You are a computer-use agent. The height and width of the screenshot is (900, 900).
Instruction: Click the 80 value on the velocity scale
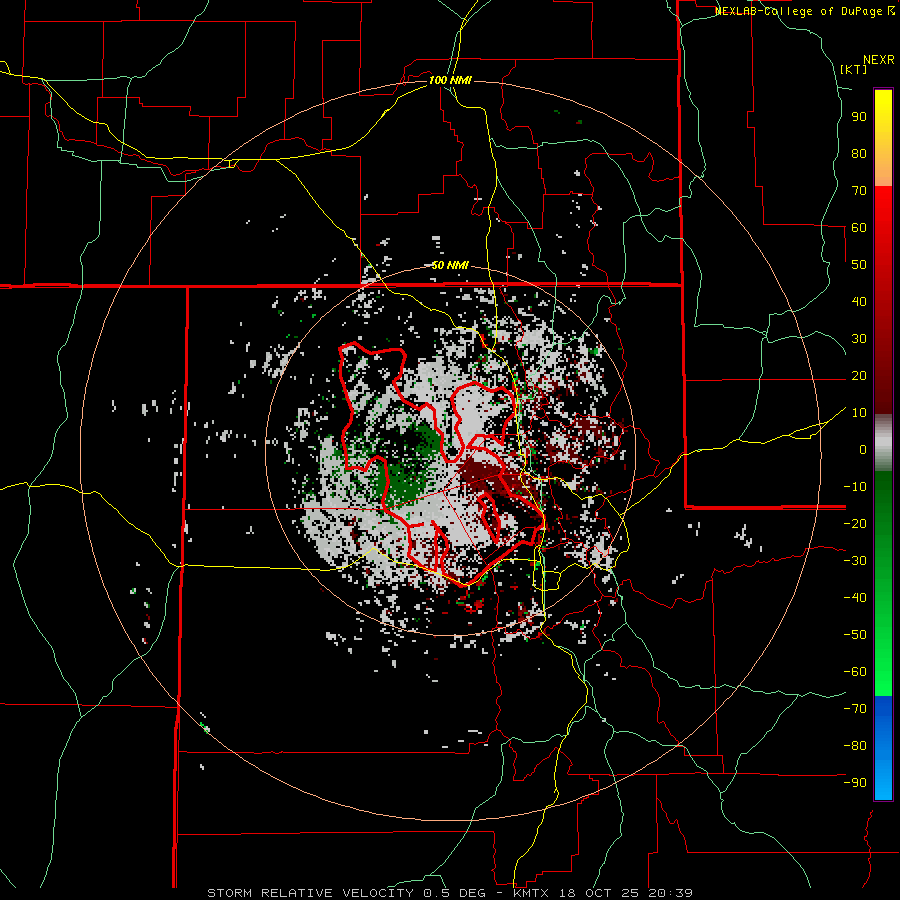[x=859, y=153]
